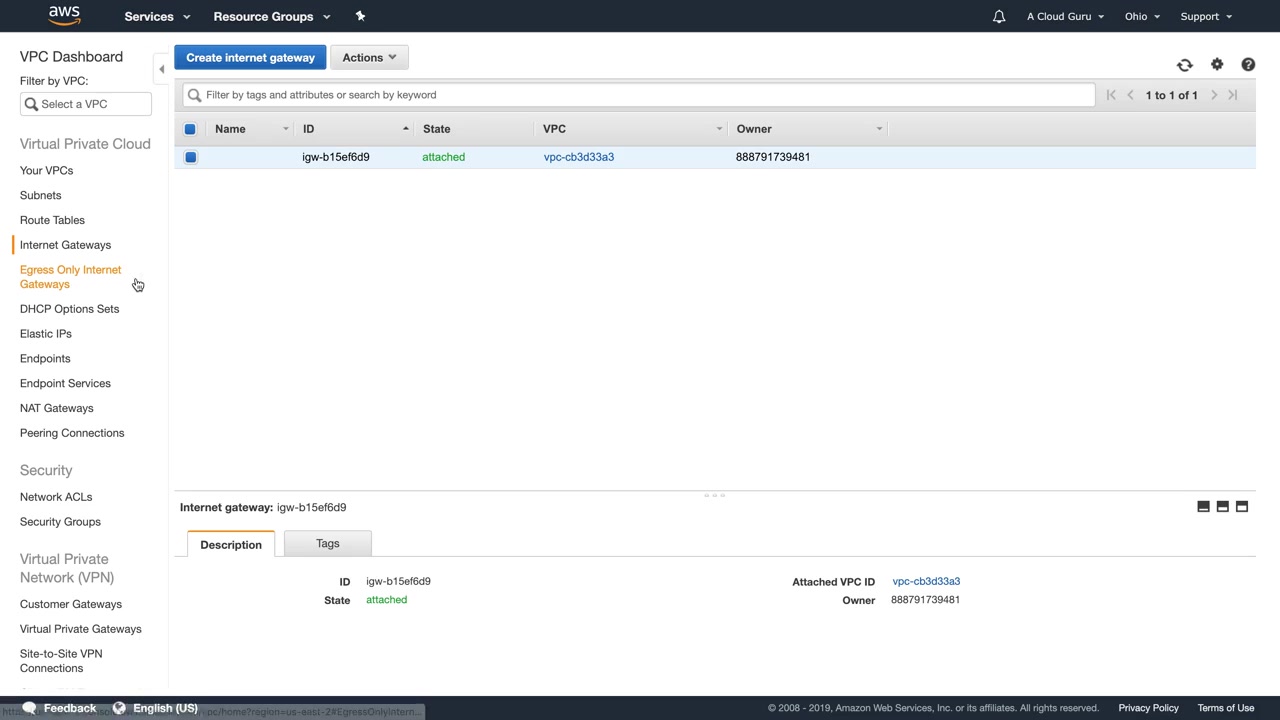Viewport: 1280px width, 720px height.
Task: Open VPC column filter arrow
Action: click(719, 129)
